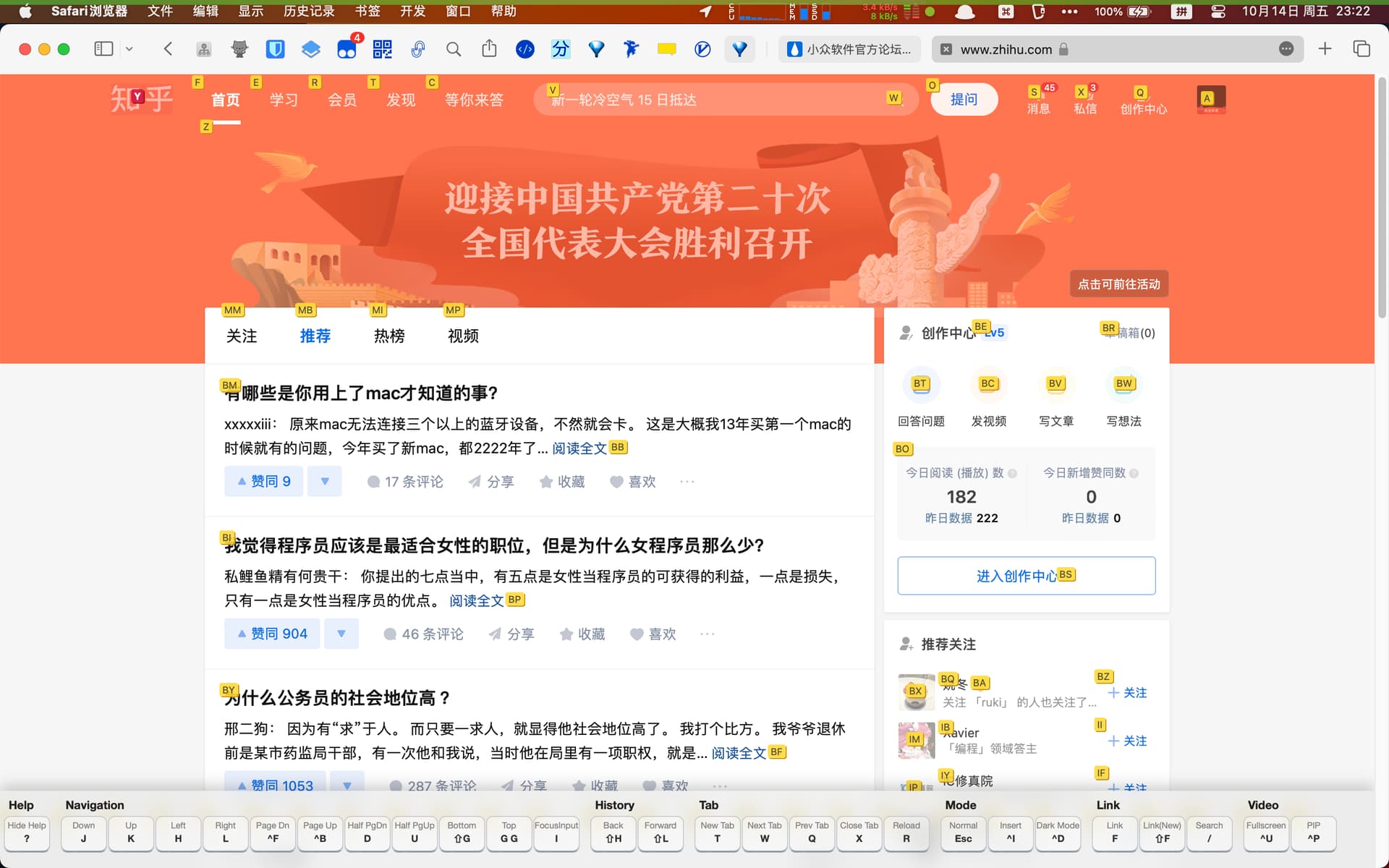Open the 消息 notifications bell icon
The width and height of the screenshot is (1389, 868).
click(1038, 93)
